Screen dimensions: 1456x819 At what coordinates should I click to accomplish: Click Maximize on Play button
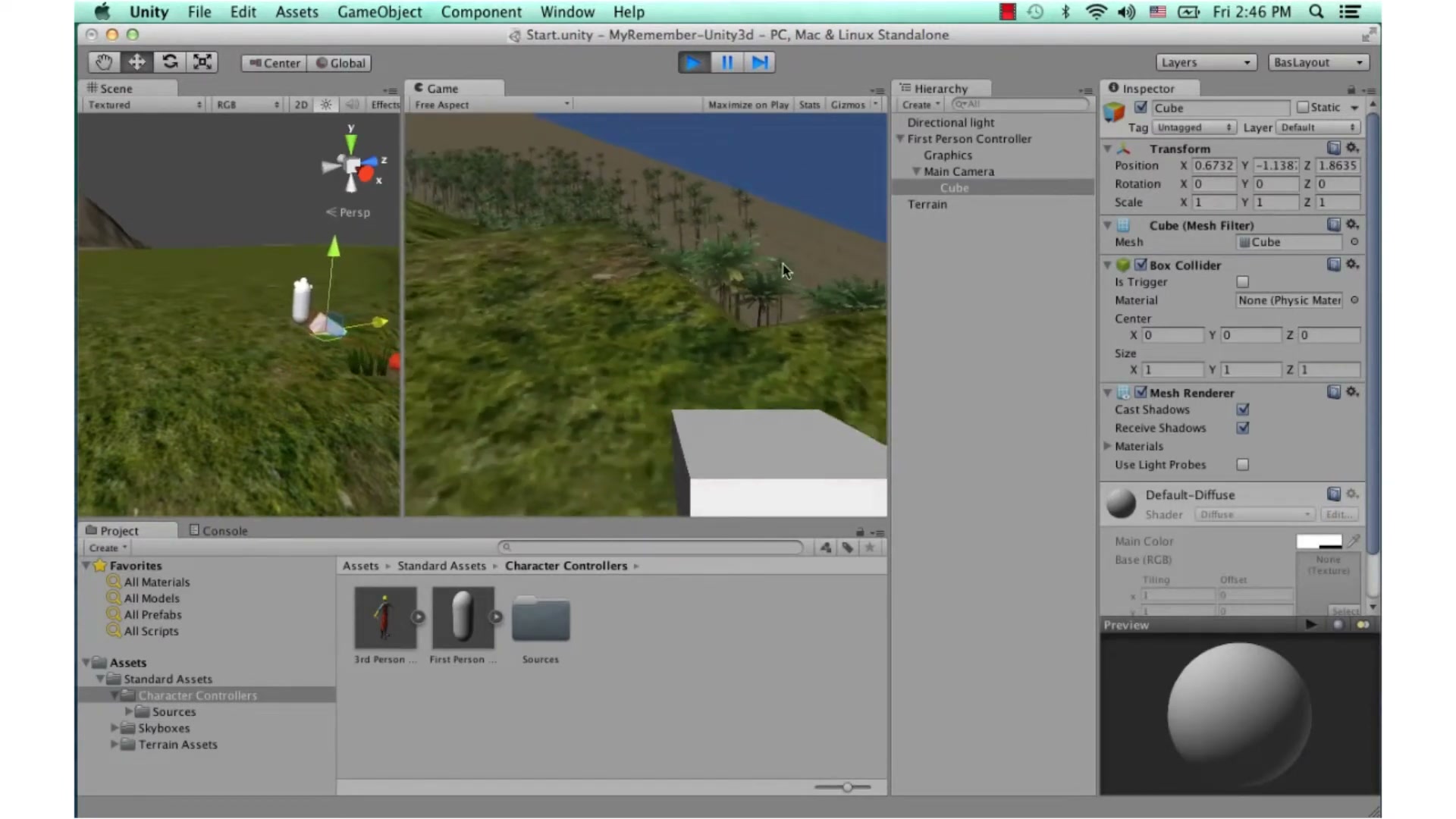748,105
